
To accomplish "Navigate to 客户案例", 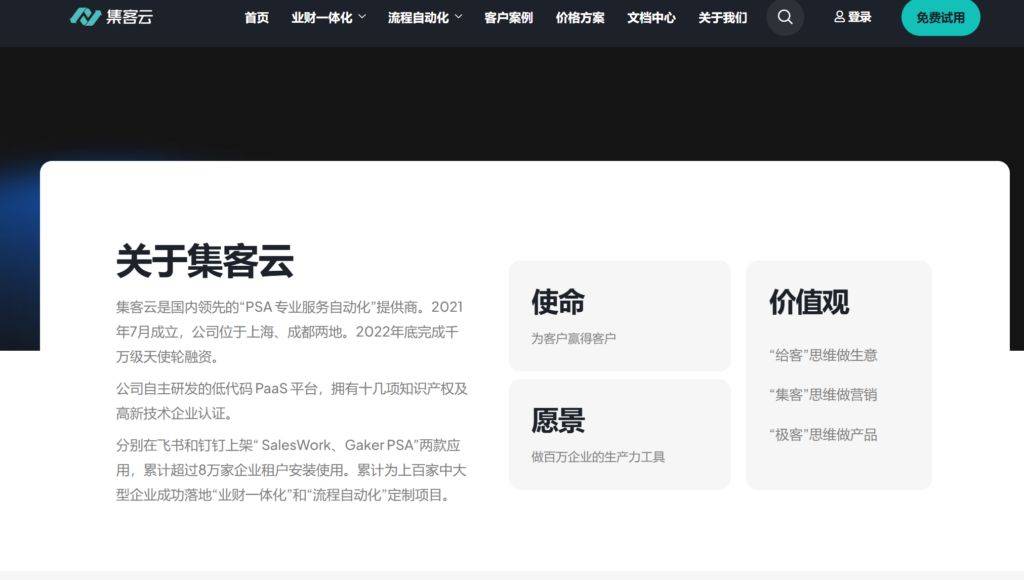I will click(507, 17).
